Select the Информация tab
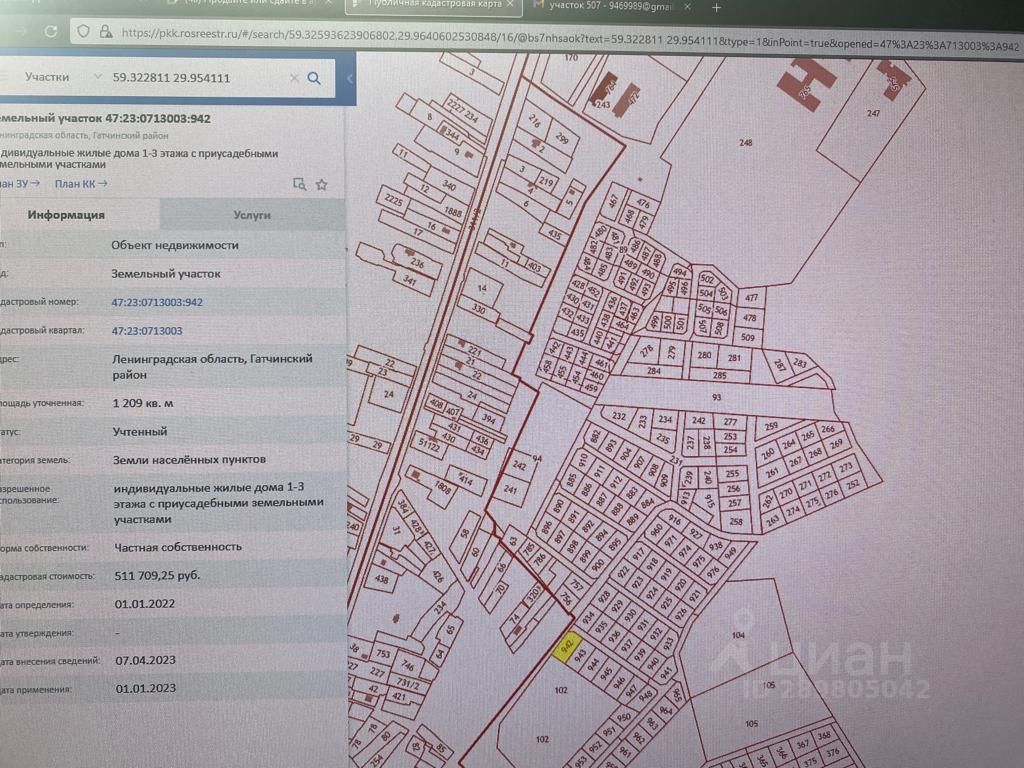This screenshot has height=768, width=1024. click(66, 214)
